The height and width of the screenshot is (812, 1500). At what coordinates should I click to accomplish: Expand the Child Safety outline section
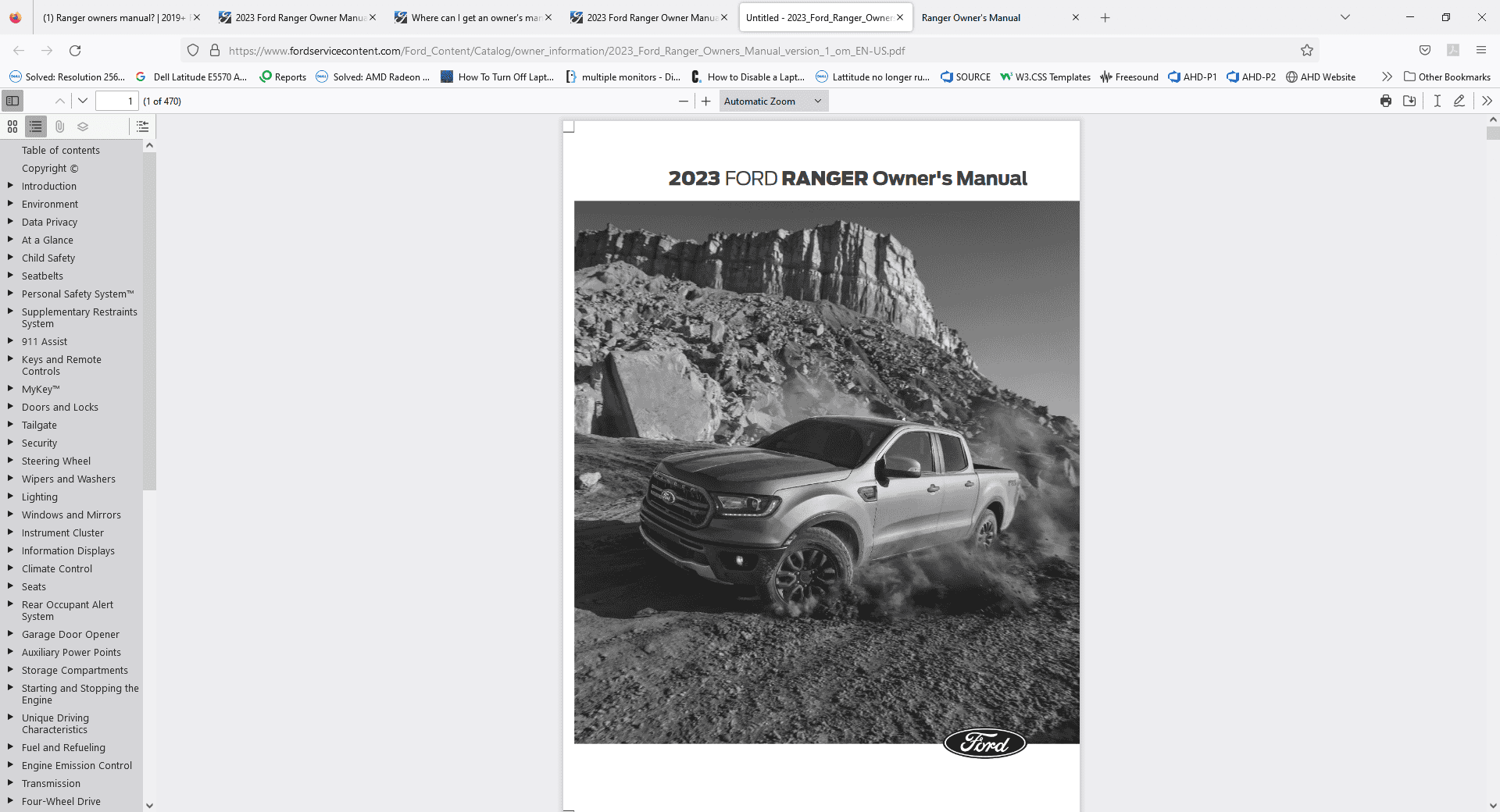(10, 258)
